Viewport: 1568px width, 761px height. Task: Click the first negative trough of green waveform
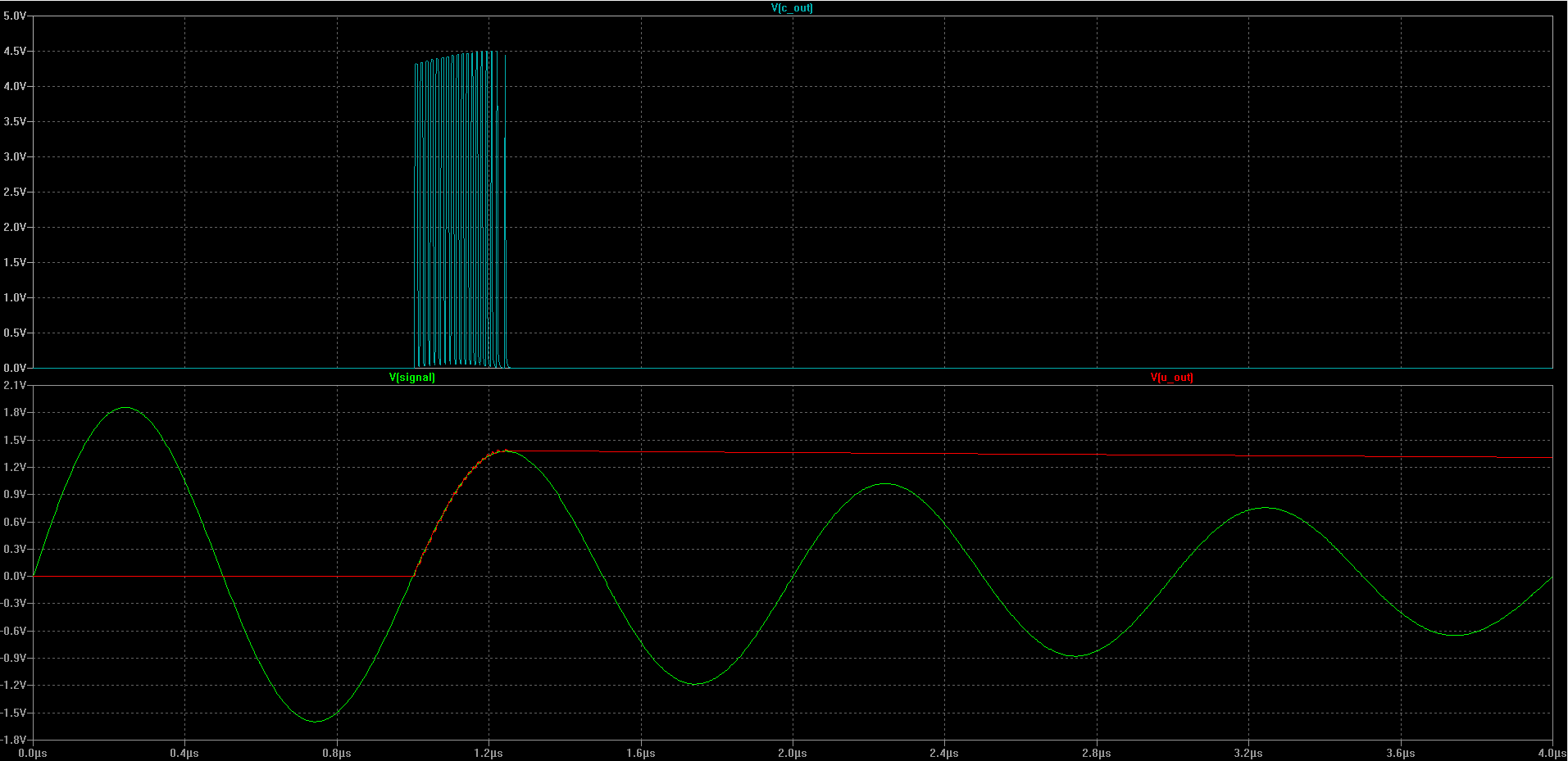(316, 721)
